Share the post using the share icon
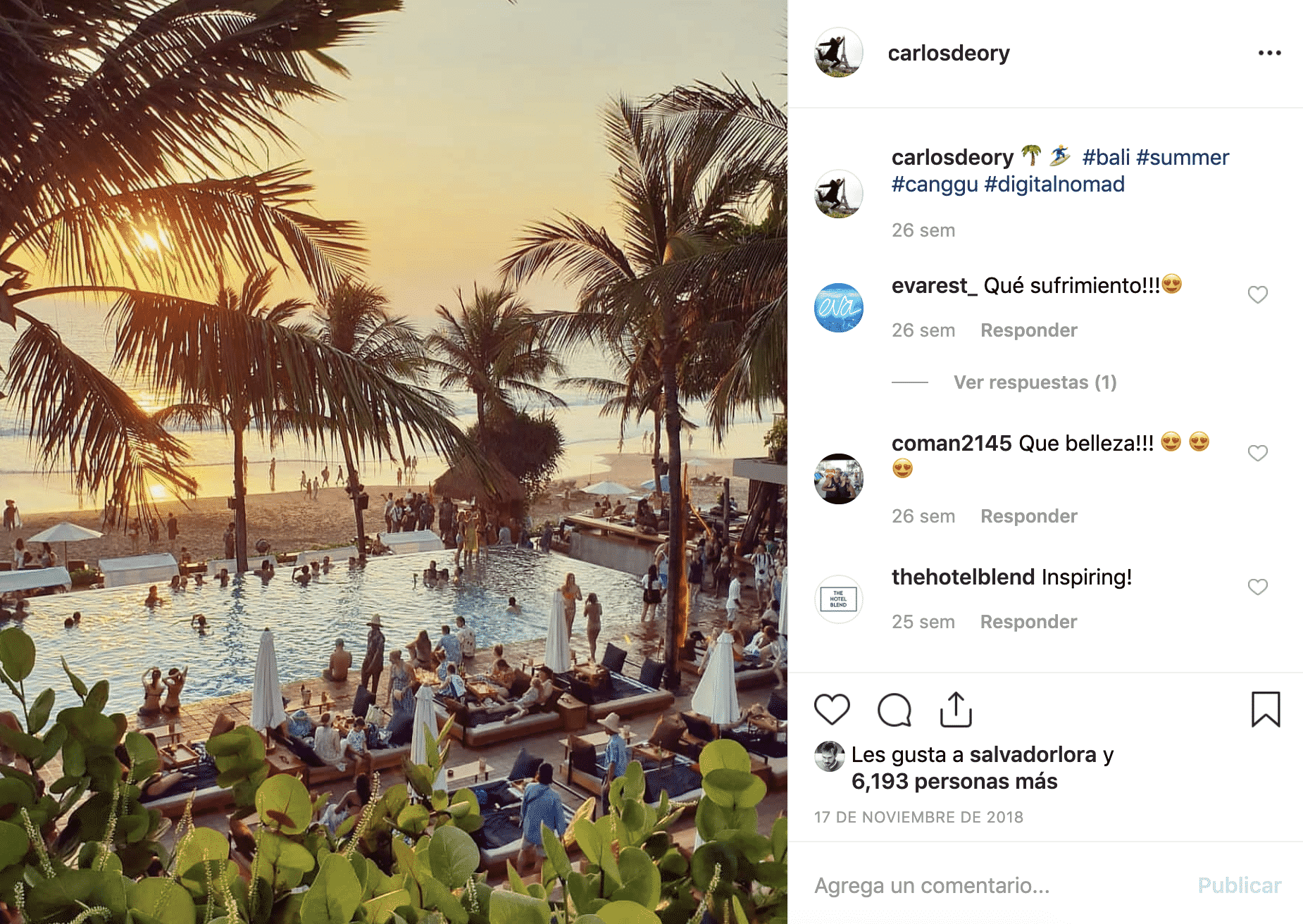This screenshot has height=924, width=1303. 956,709
